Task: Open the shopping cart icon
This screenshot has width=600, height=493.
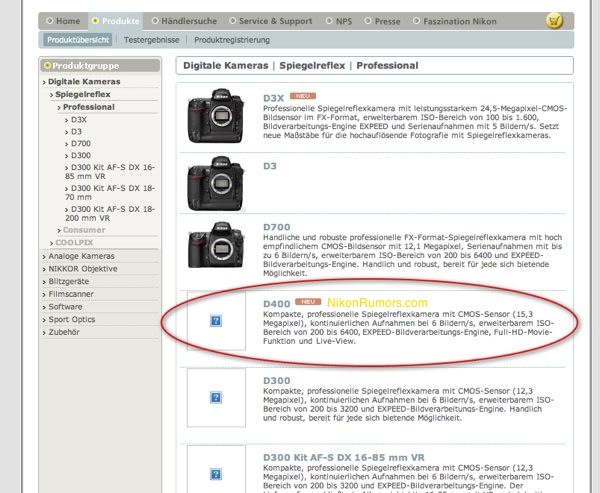Action: click(554, 21)
